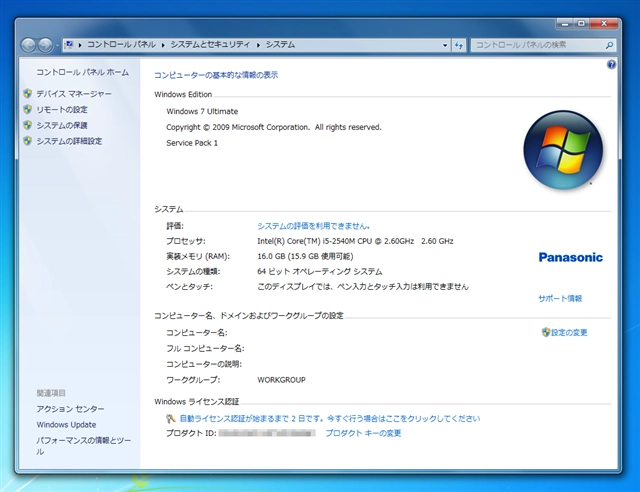Click プロダクト キーの変更 link
640x492 pixels.
(x=363, y=433)
